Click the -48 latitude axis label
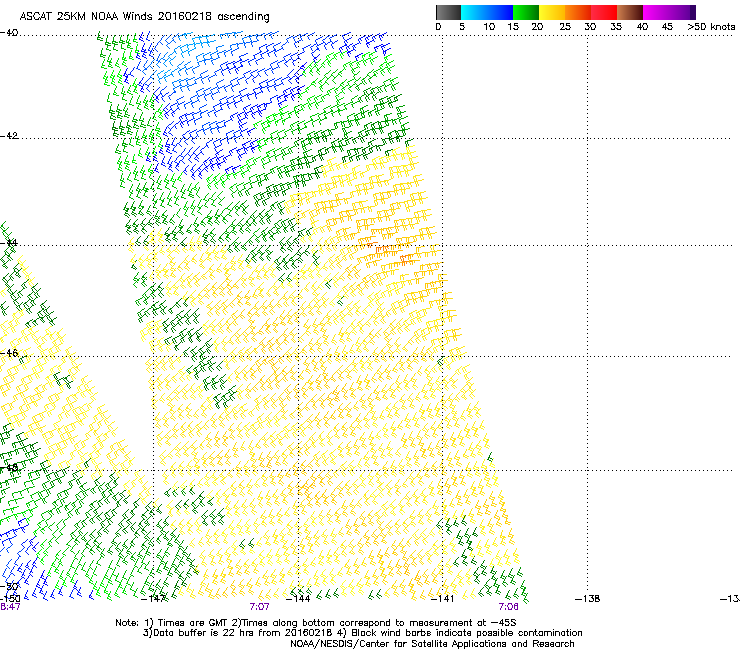The width and height of the screenshot is (740, 650). [x=9, y=467]
